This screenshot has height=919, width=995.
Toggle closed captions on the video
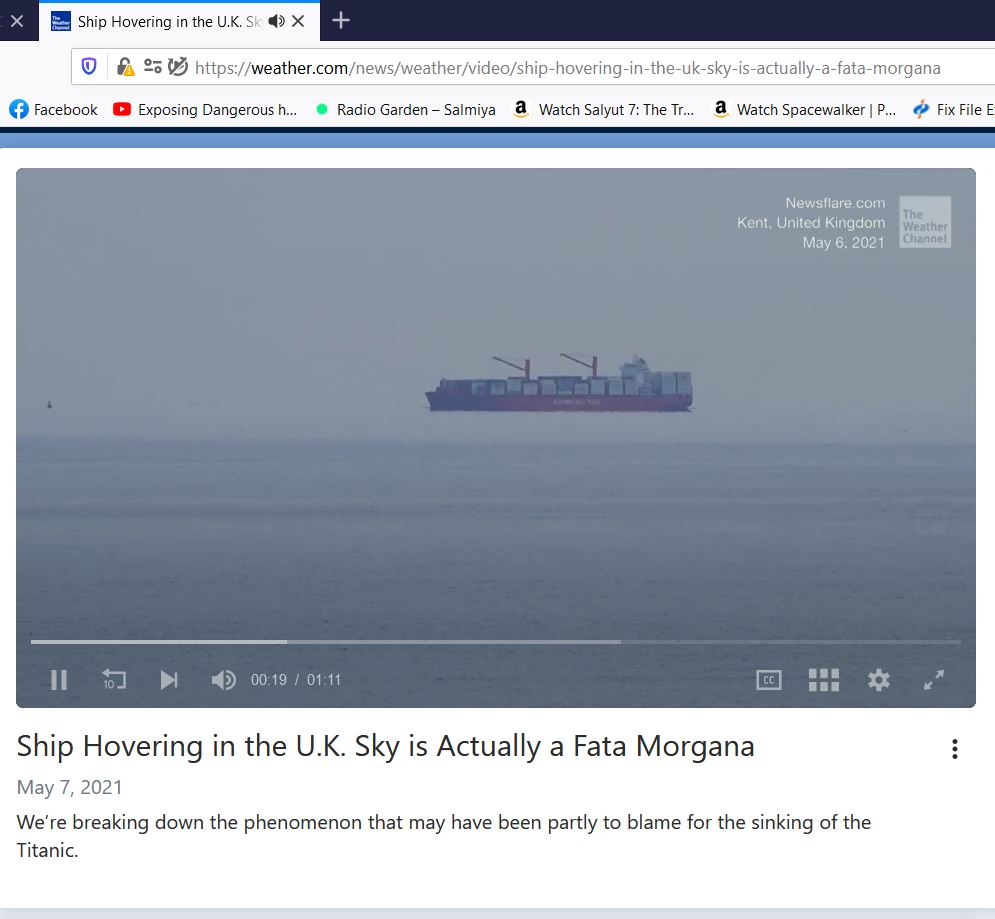(x=768, y=680)
